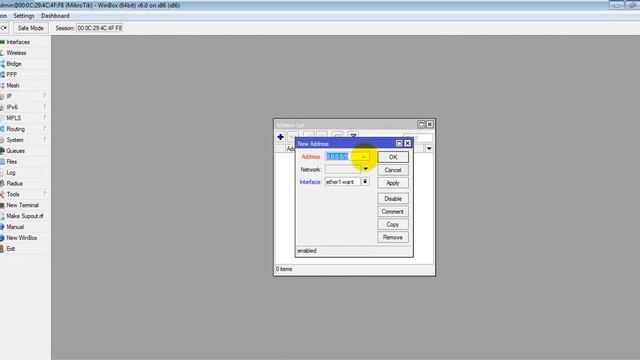Confirm with the OK button
The height and width of the screenshot is (360, 640).
(393, 157)
